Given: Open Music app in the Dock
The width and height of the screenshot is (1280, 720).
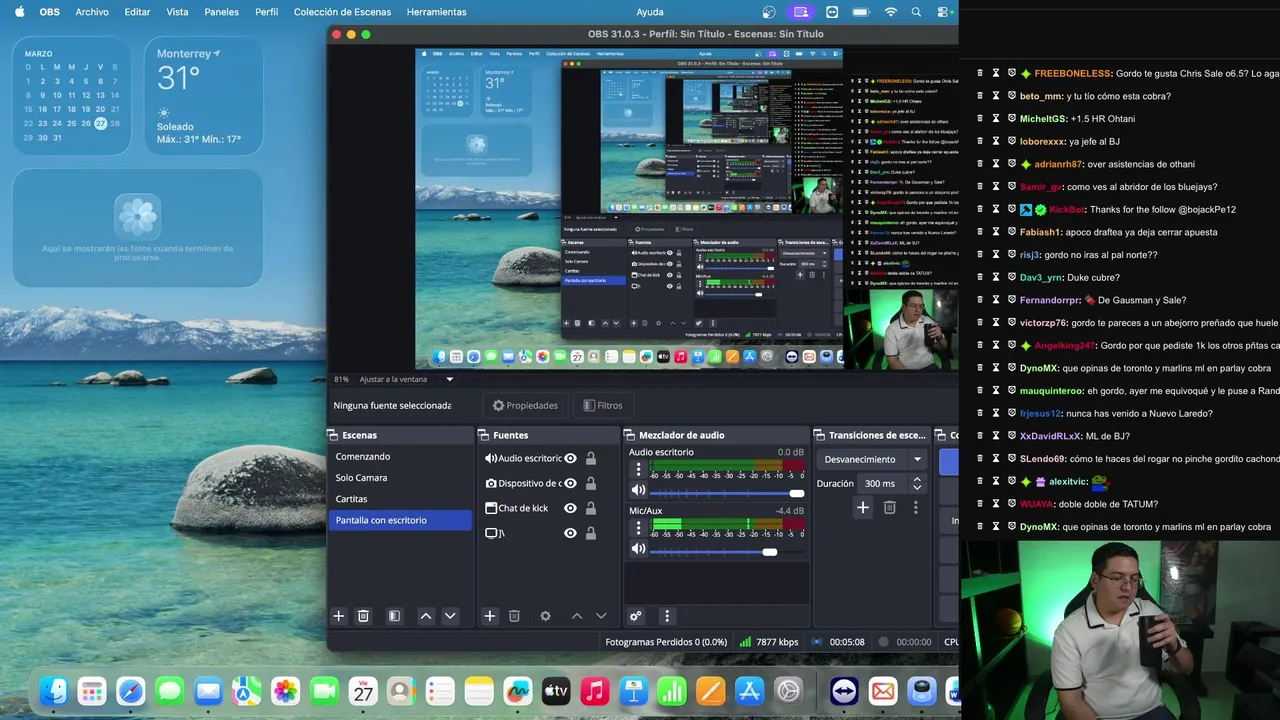Looking at the screenshot, I should tap(595, 690).
